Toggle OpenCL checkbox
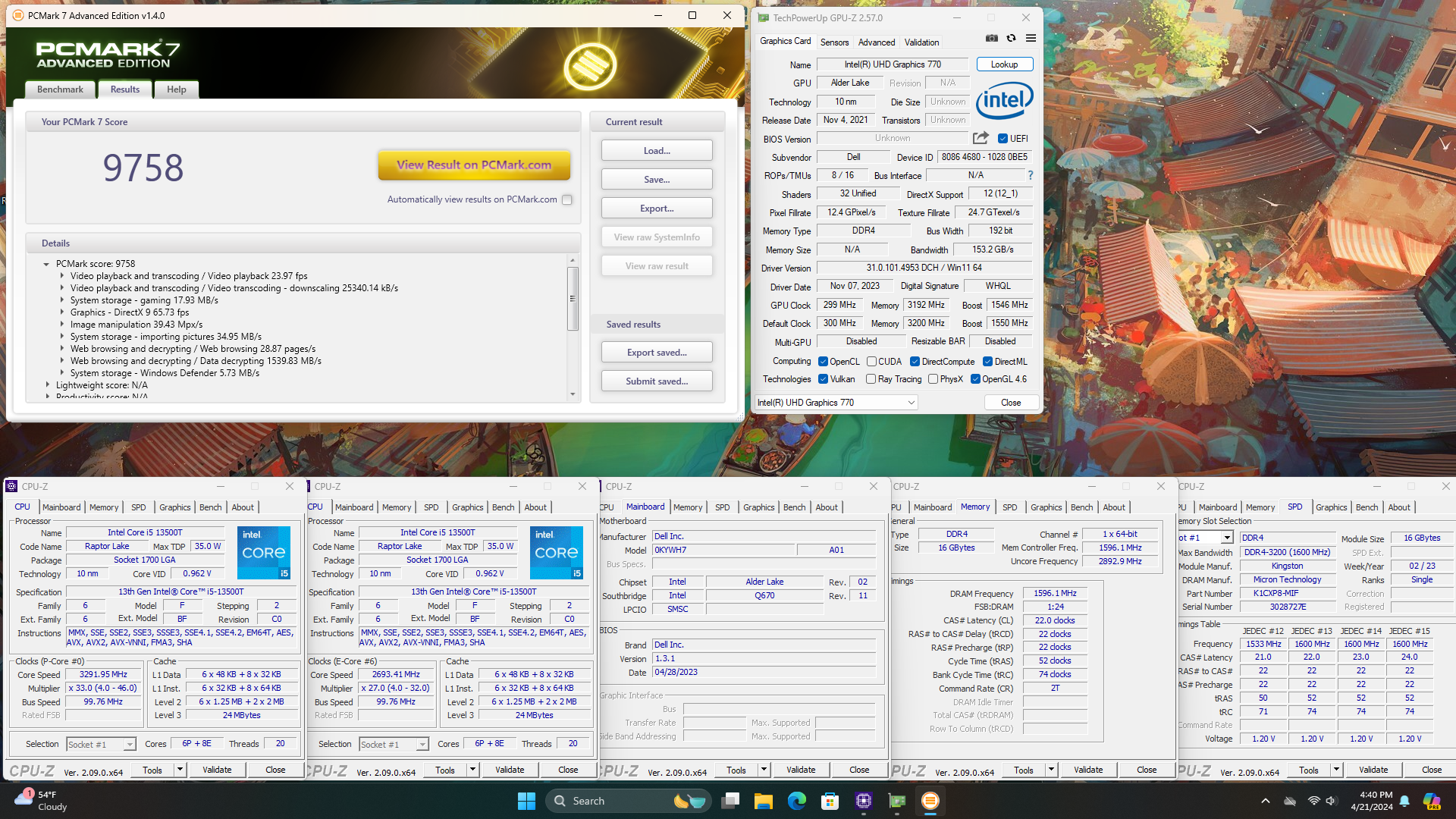This screenshot has height=819, width=1456. (x=823, y=362)
